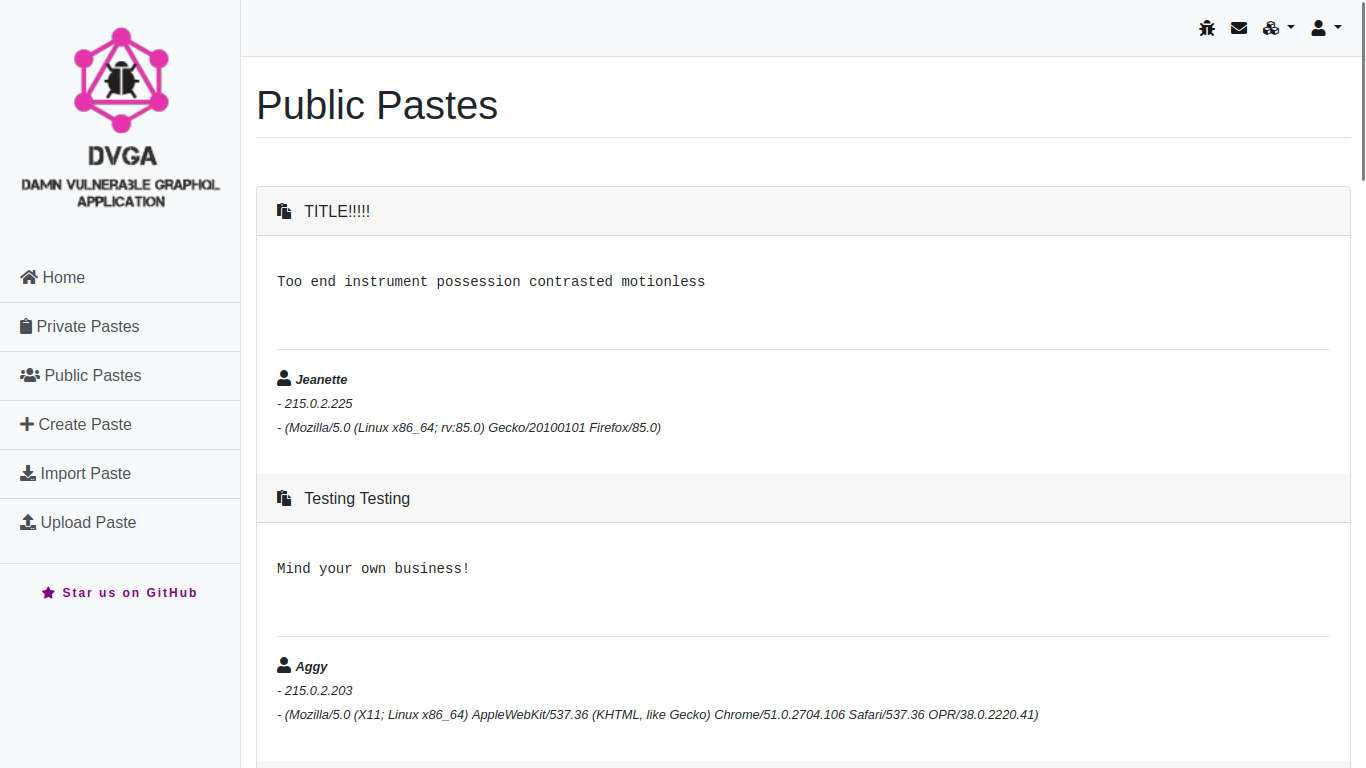
Task: Click the bug icon in top navbar
Action: click(x=1207, y=28)
